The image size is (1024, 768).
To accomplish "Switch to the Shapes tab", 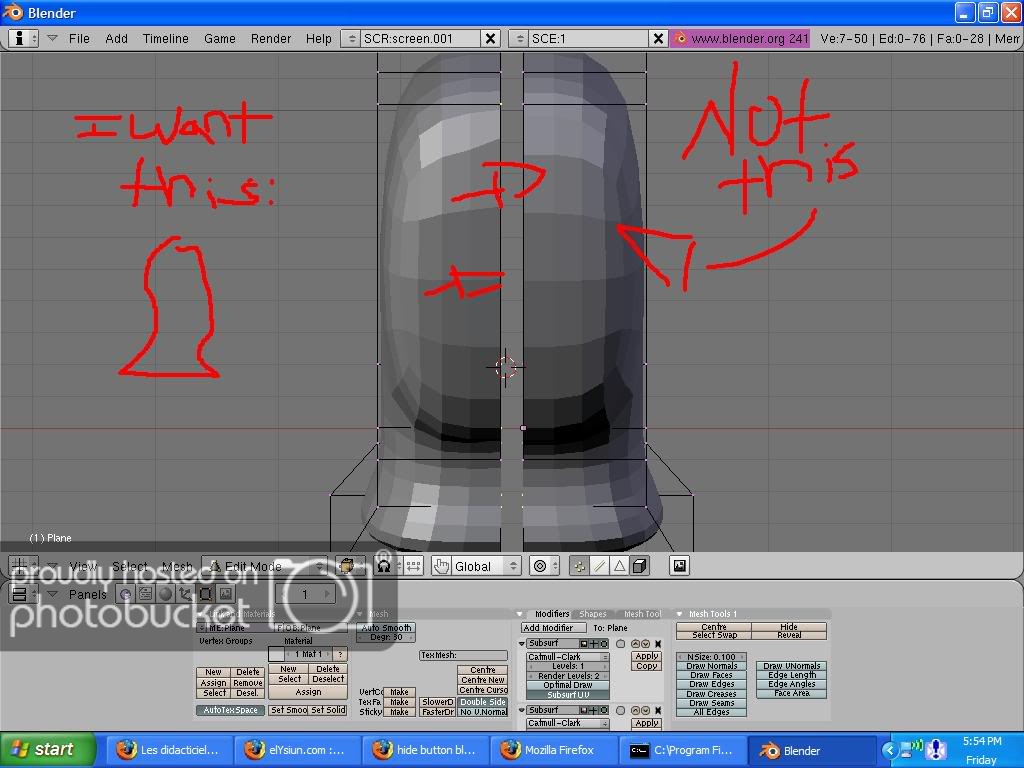I will (592, 614).
